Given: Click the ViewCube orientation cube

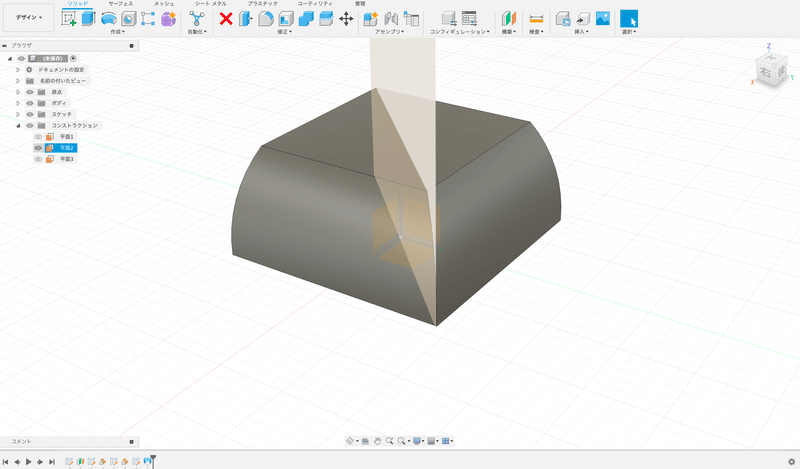Looking at the screenshot, I should pyautogui.click(x=769, y=70).
